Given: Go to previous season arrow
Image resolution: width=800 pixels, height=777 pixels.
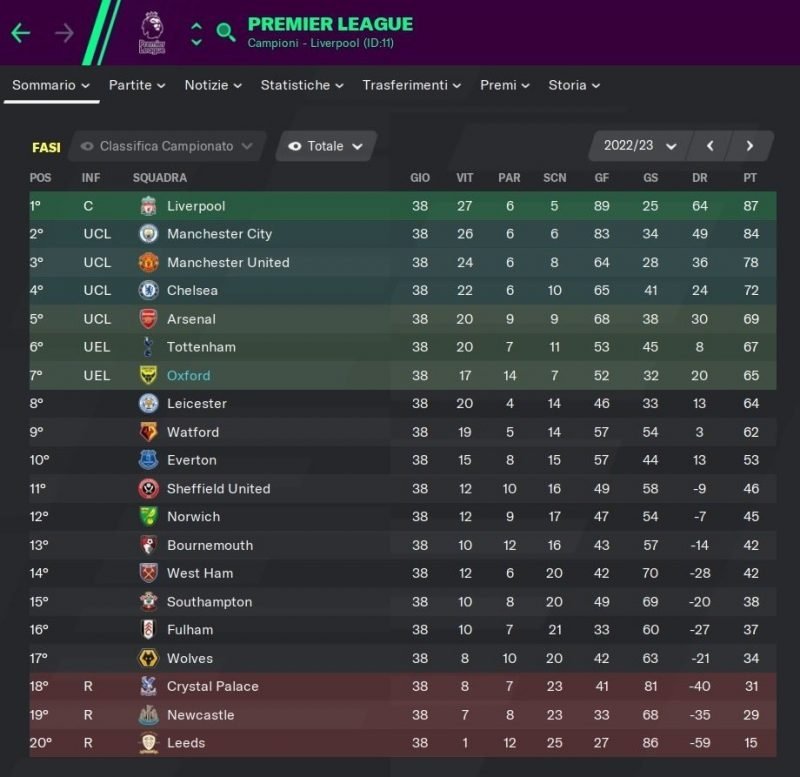Looking at the screenshot, I should [710, 146].
